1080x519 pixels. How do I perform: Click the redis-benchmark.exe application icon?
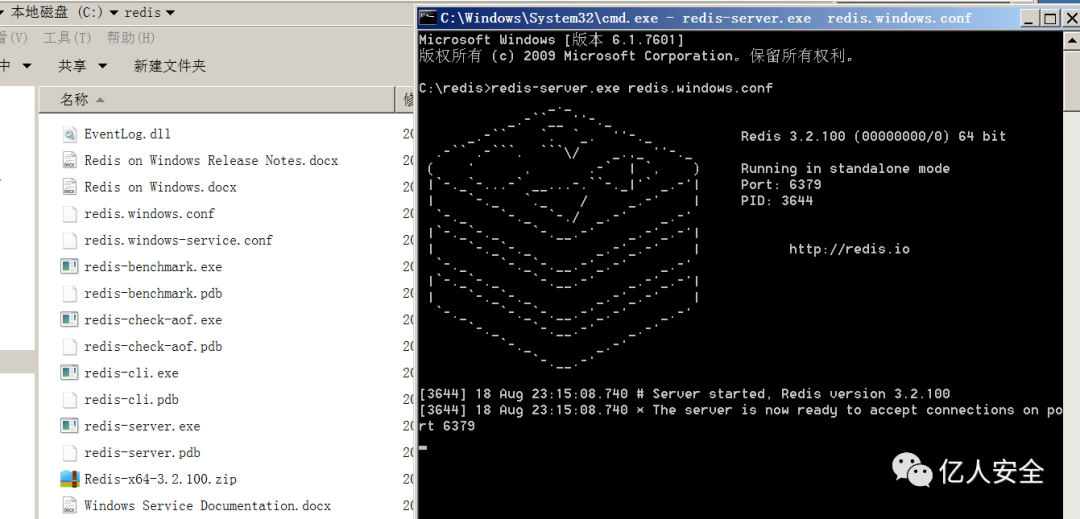(69, 266)
